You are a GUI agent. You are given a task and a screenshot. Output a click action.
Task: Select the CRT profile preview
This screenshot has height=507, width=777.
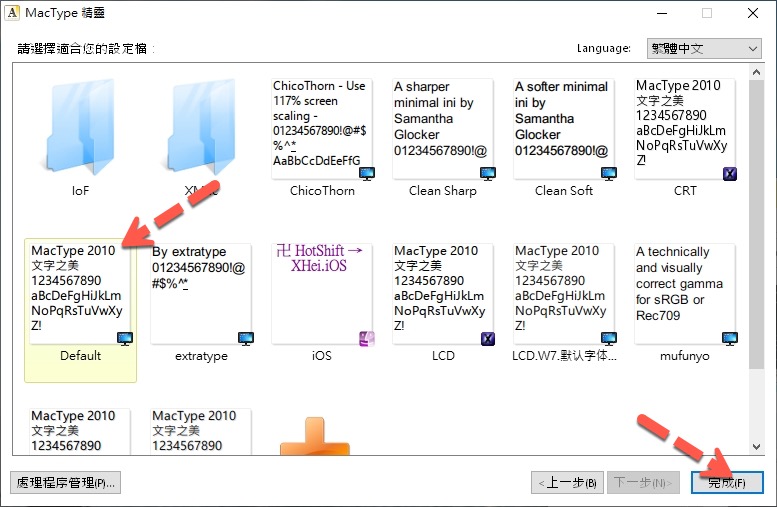click(x=685, y=128)
